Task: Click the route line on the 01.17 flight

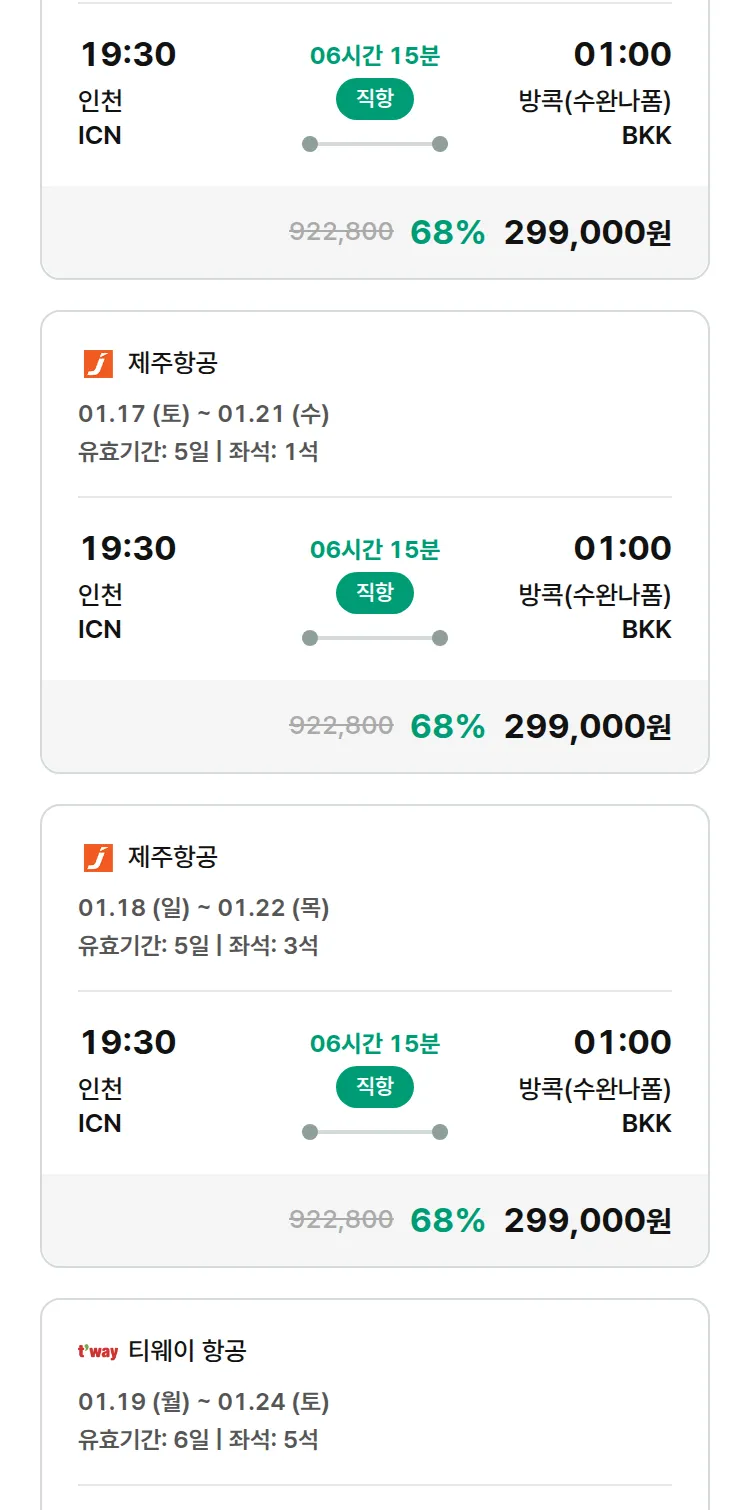Action: pos(375,638)
